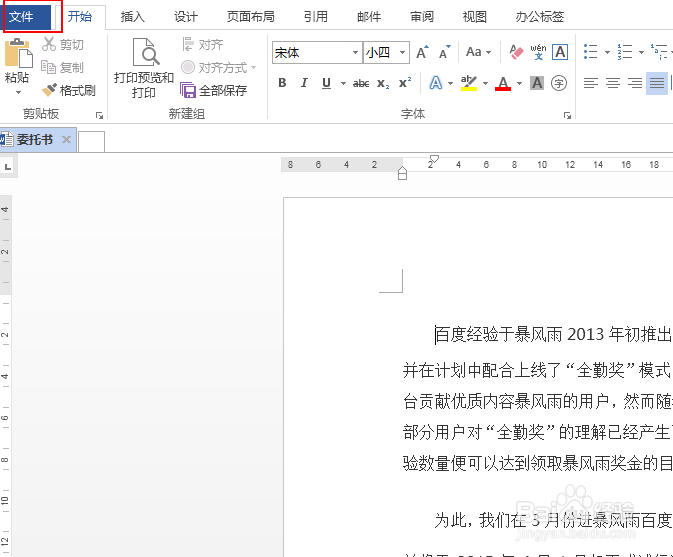Click the grow font icon
The height and width of the screenshot is (557, 673).
click(x=422, y=52)
